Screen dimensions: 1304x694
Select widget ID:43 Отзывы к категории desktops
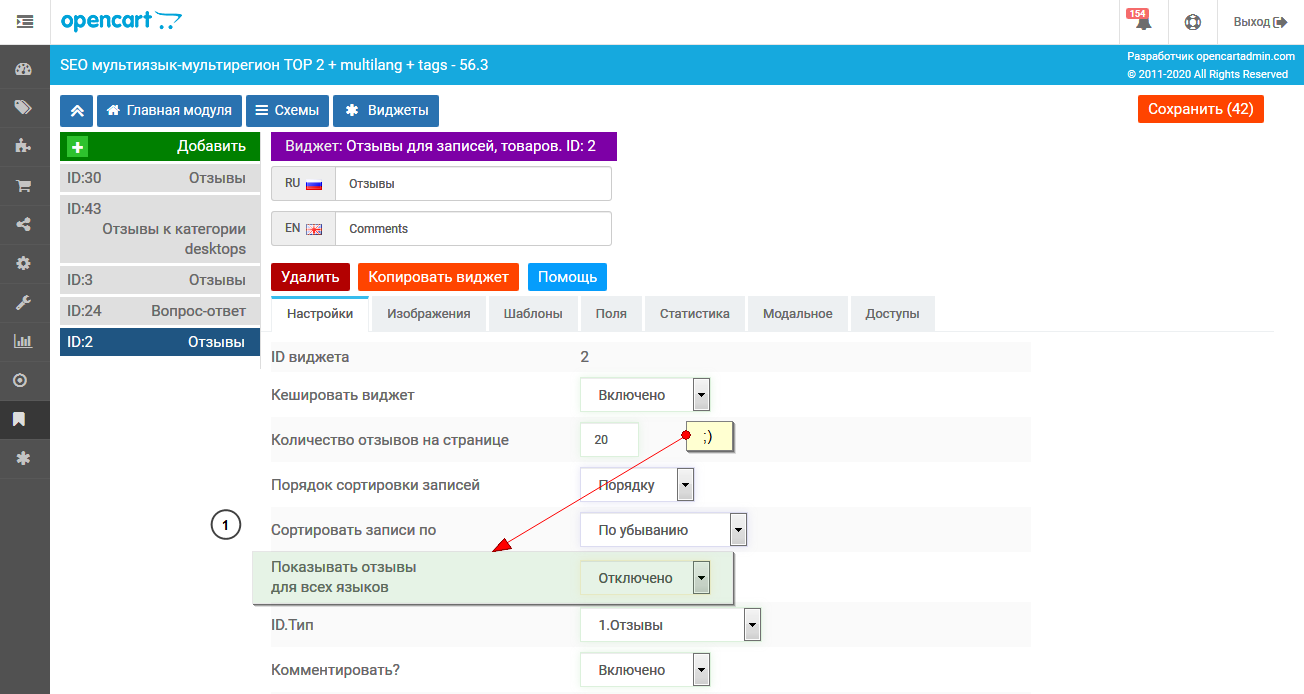[160, 229]
